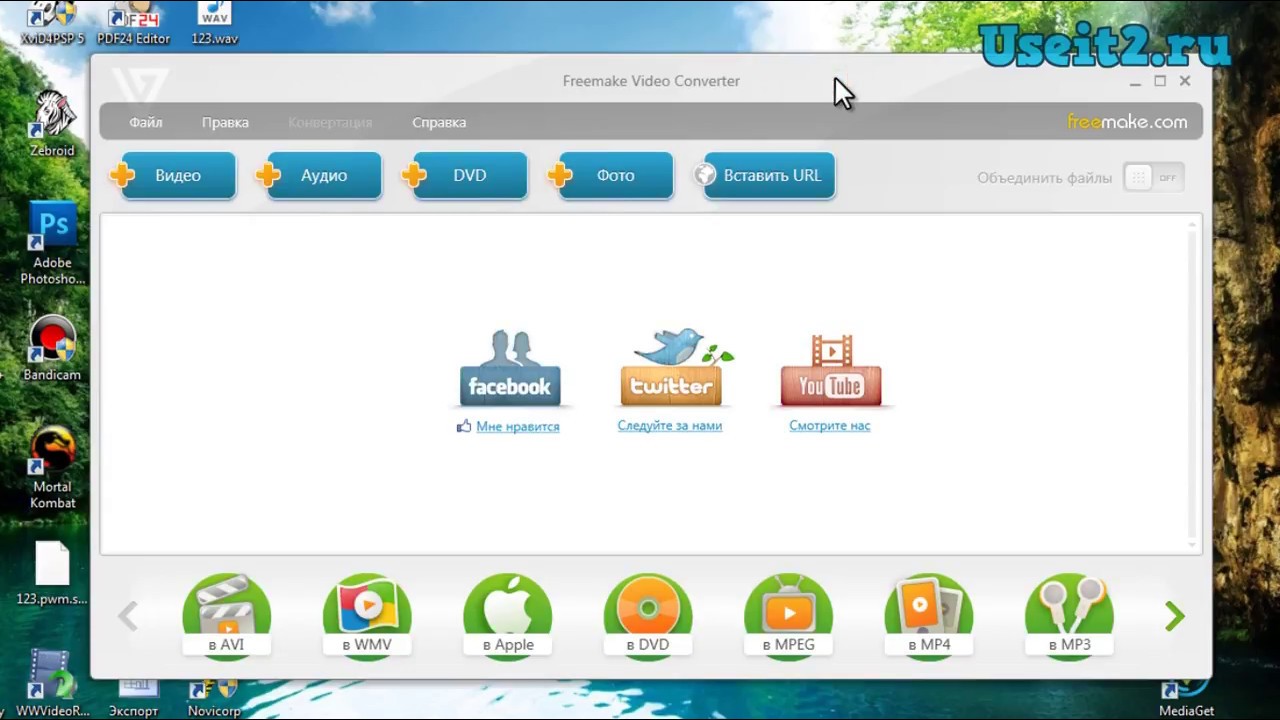Click the Twitter bird icon
This screenshot has width=1280, height=720.
click(x=672, y=367)
